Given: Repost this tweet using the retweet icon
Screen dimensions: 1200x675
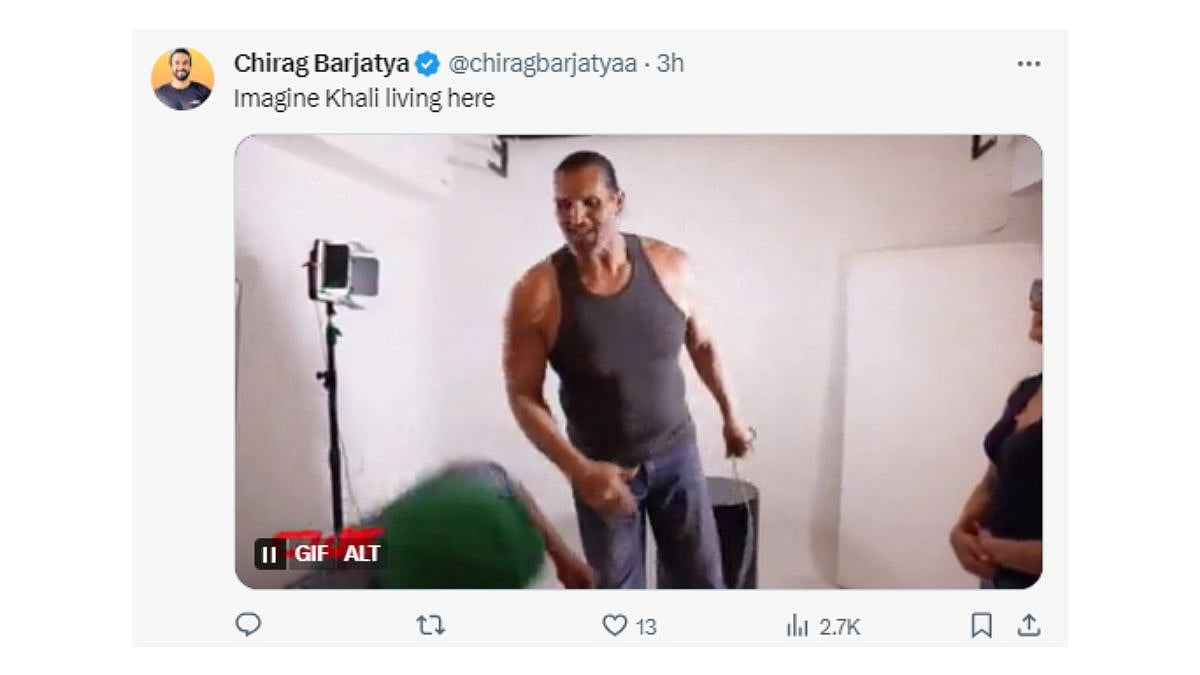Looking at the screenshot, I should coord(430,625).
